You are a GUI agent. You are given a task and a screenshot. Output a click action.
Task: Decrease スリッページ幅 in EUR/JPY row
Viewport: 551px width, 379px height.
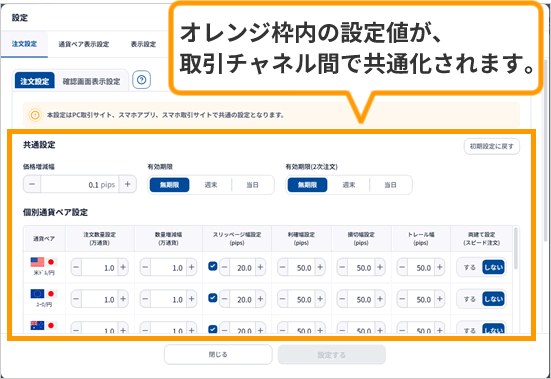225,299
